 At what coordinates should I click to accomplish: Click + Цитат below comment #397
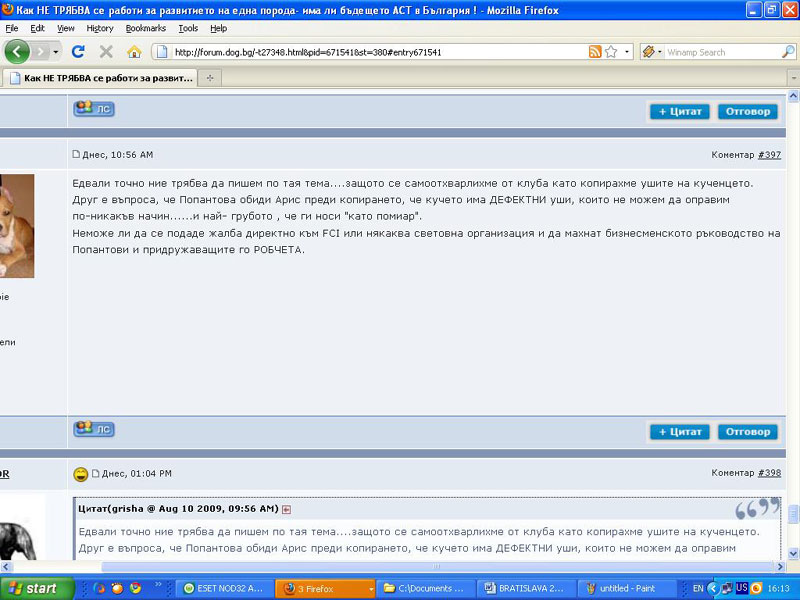(x=680, y=432)
